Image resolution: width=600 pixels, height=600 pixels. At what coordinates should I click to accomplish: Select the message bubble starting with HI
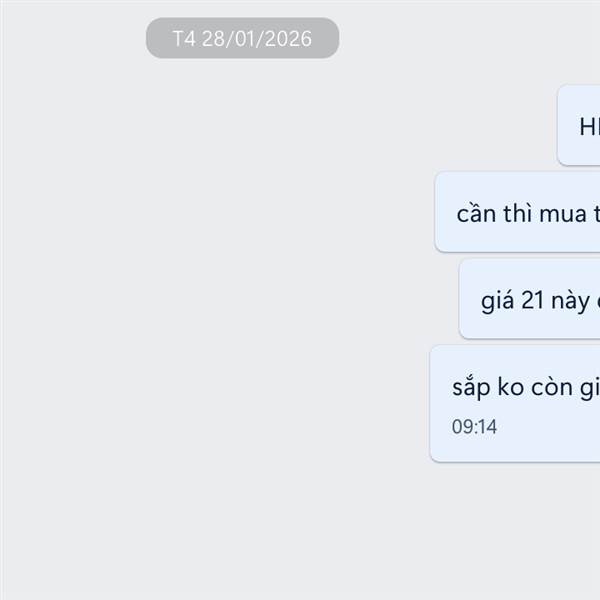click(x=579, y=126)
